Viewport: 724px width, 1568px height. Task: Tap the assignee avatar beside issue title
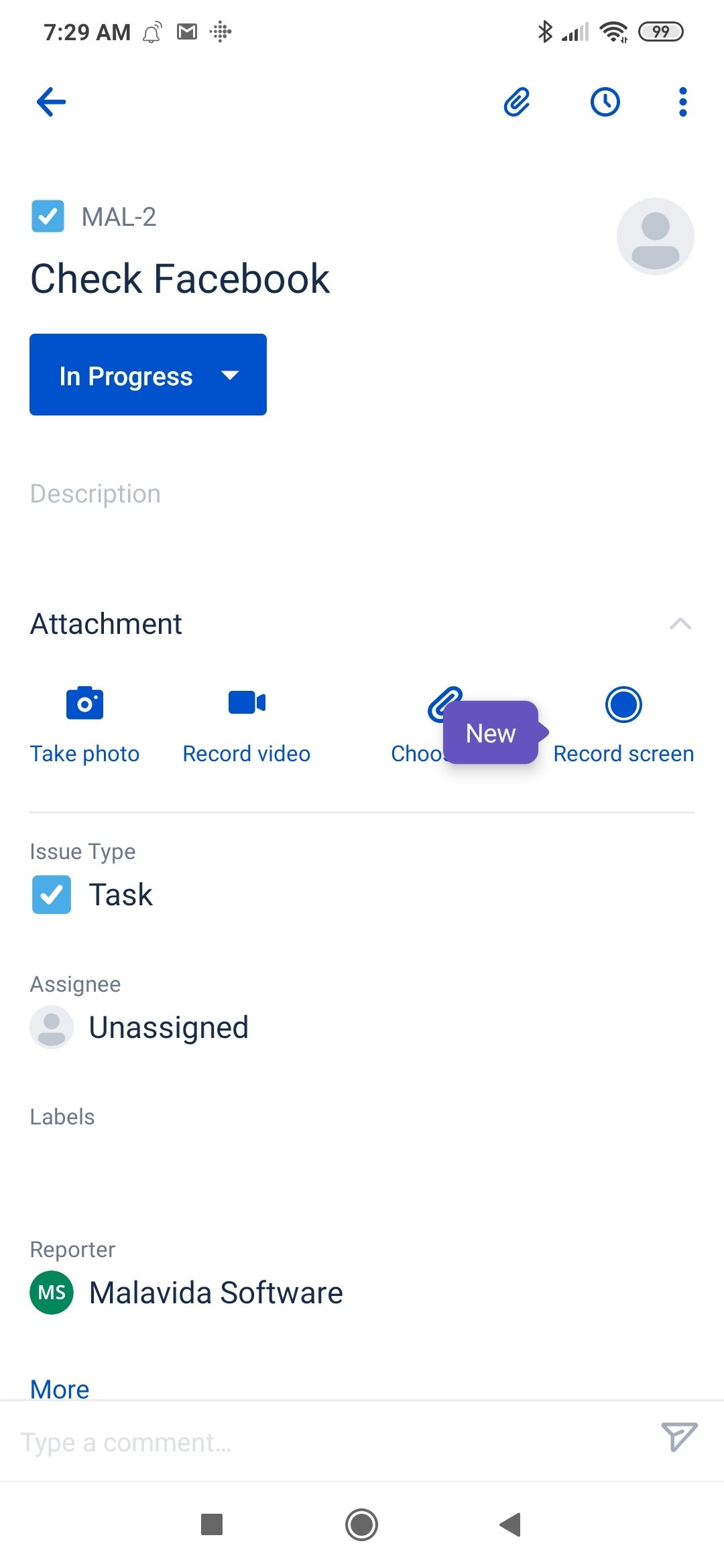[655, 236]
